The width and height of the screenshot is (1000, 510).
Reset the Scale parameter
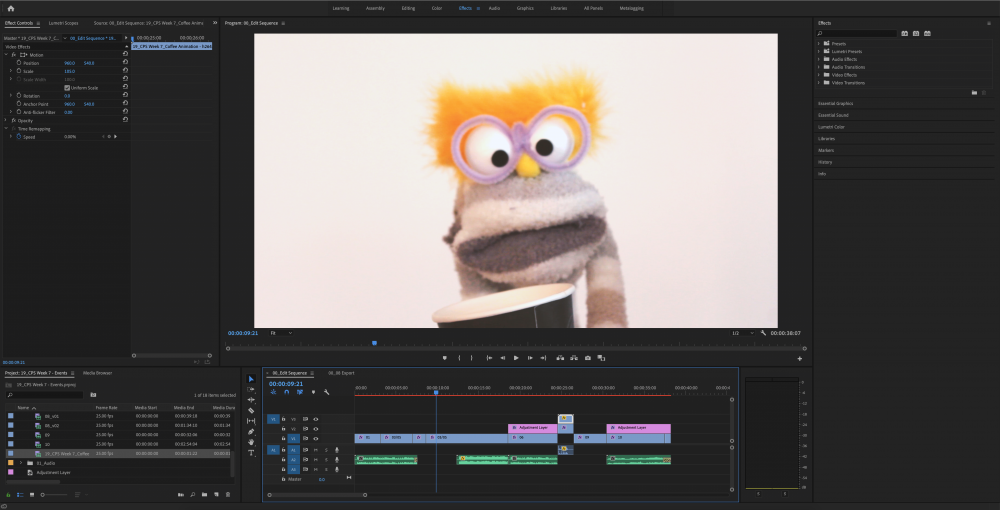125,71
